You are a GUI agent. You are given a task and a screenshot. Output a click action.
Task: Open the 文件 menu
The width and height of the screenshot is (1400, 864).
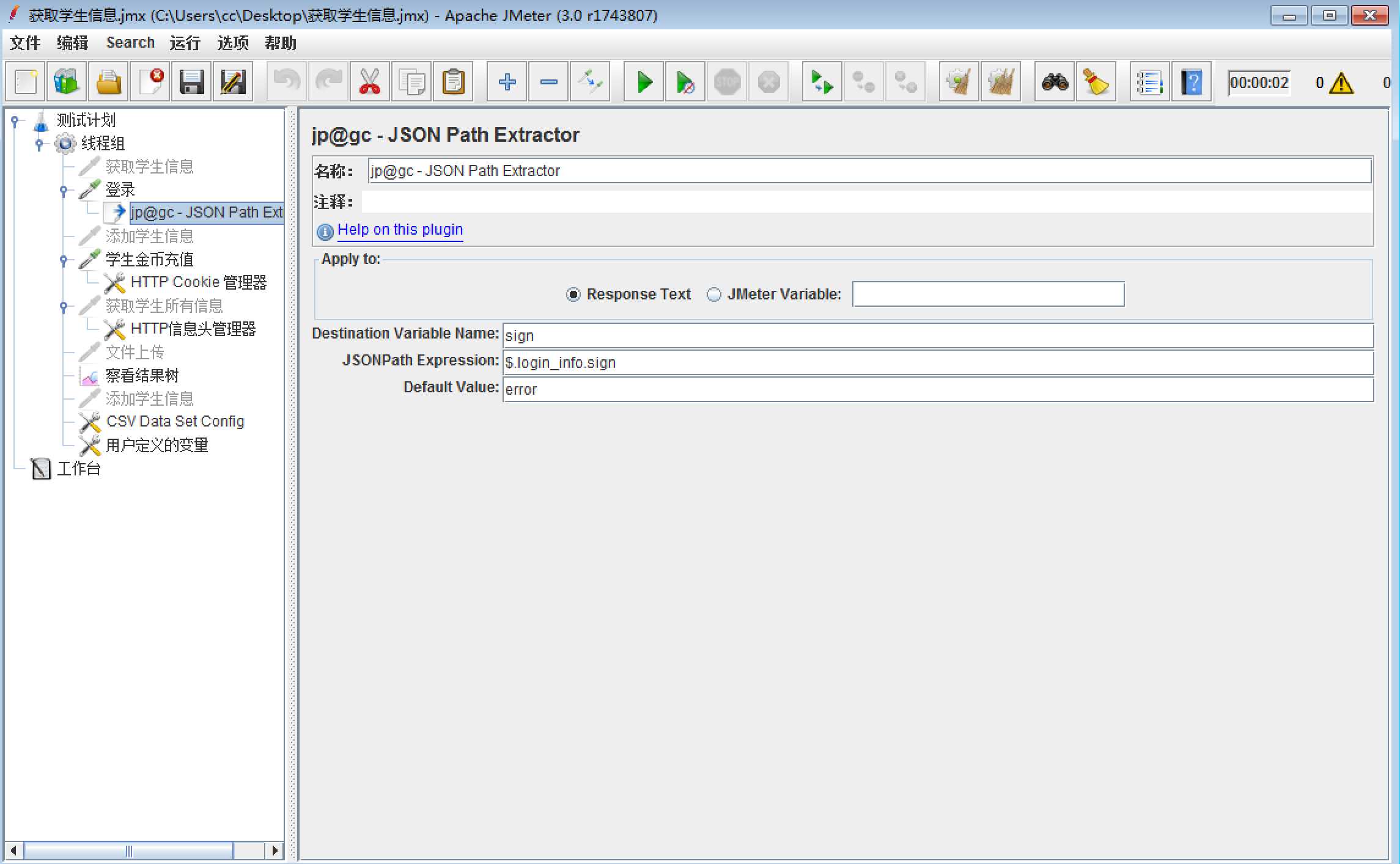pyautogui.click(x=25, y=43)
